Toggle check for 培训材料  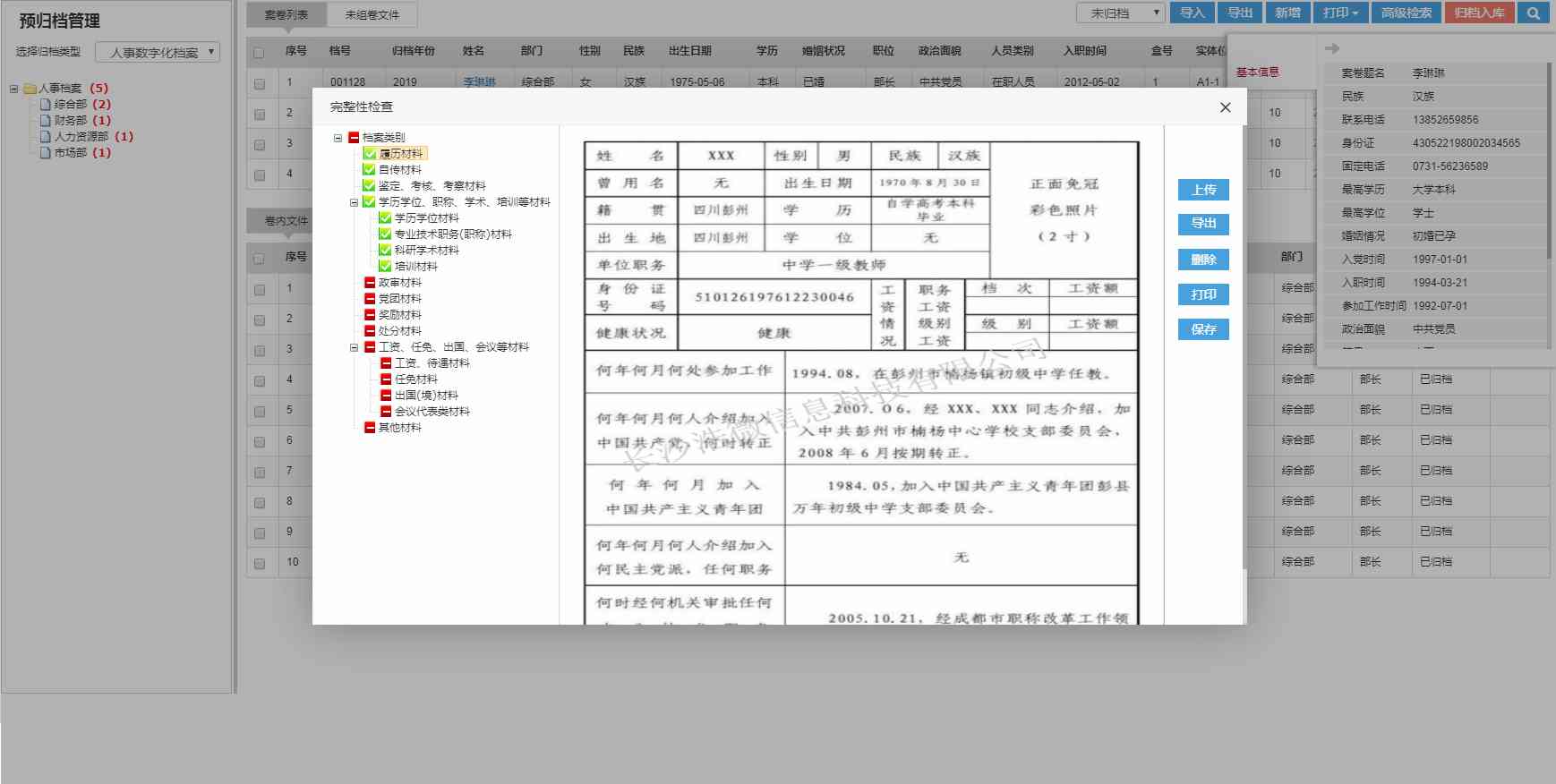coord(385,267)
